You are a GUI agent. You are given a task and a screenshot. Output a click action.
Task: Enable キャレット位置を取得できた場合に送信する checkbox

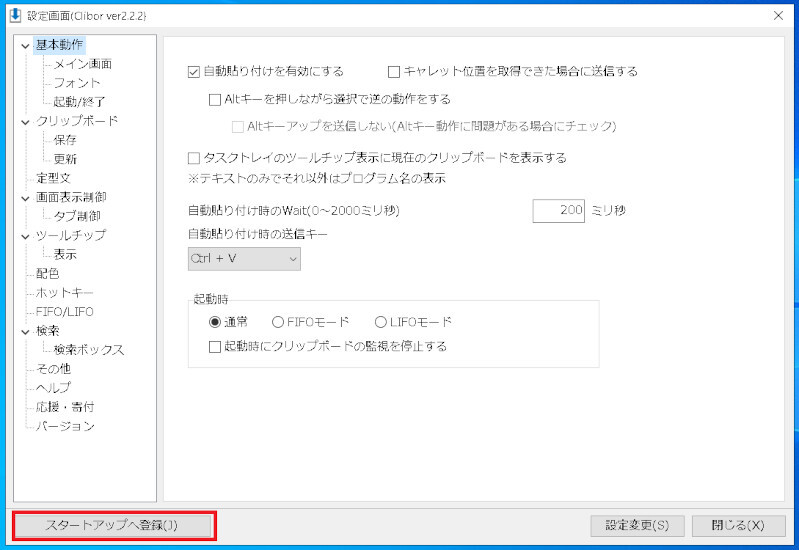pyautogui.click(x=394, y=72)
